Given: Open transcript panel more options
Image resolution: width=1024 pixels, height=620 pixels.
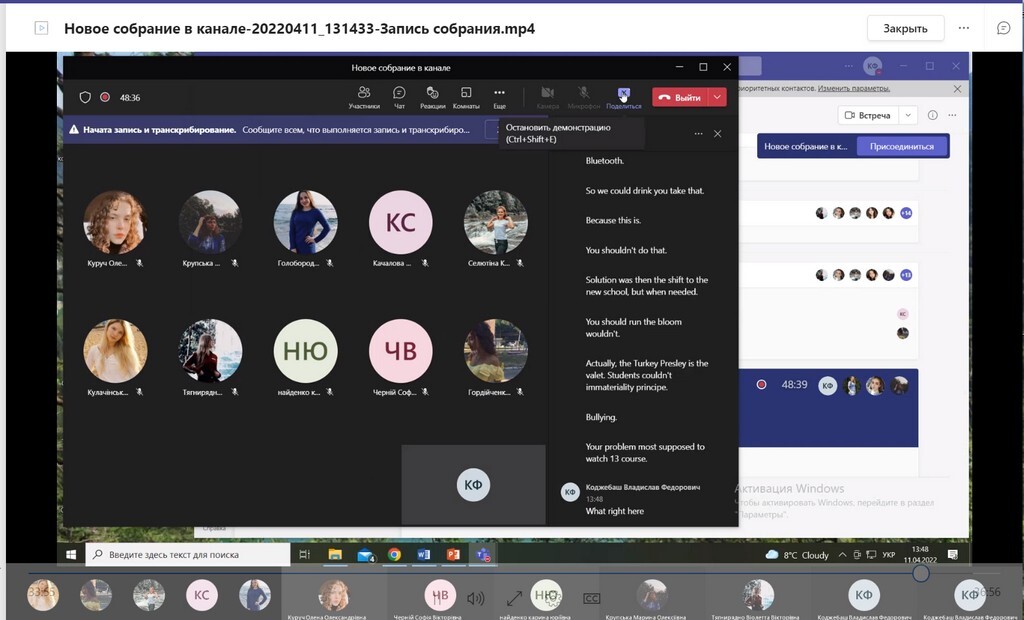Looking at the screenshot, I should [x=698, y=133].
